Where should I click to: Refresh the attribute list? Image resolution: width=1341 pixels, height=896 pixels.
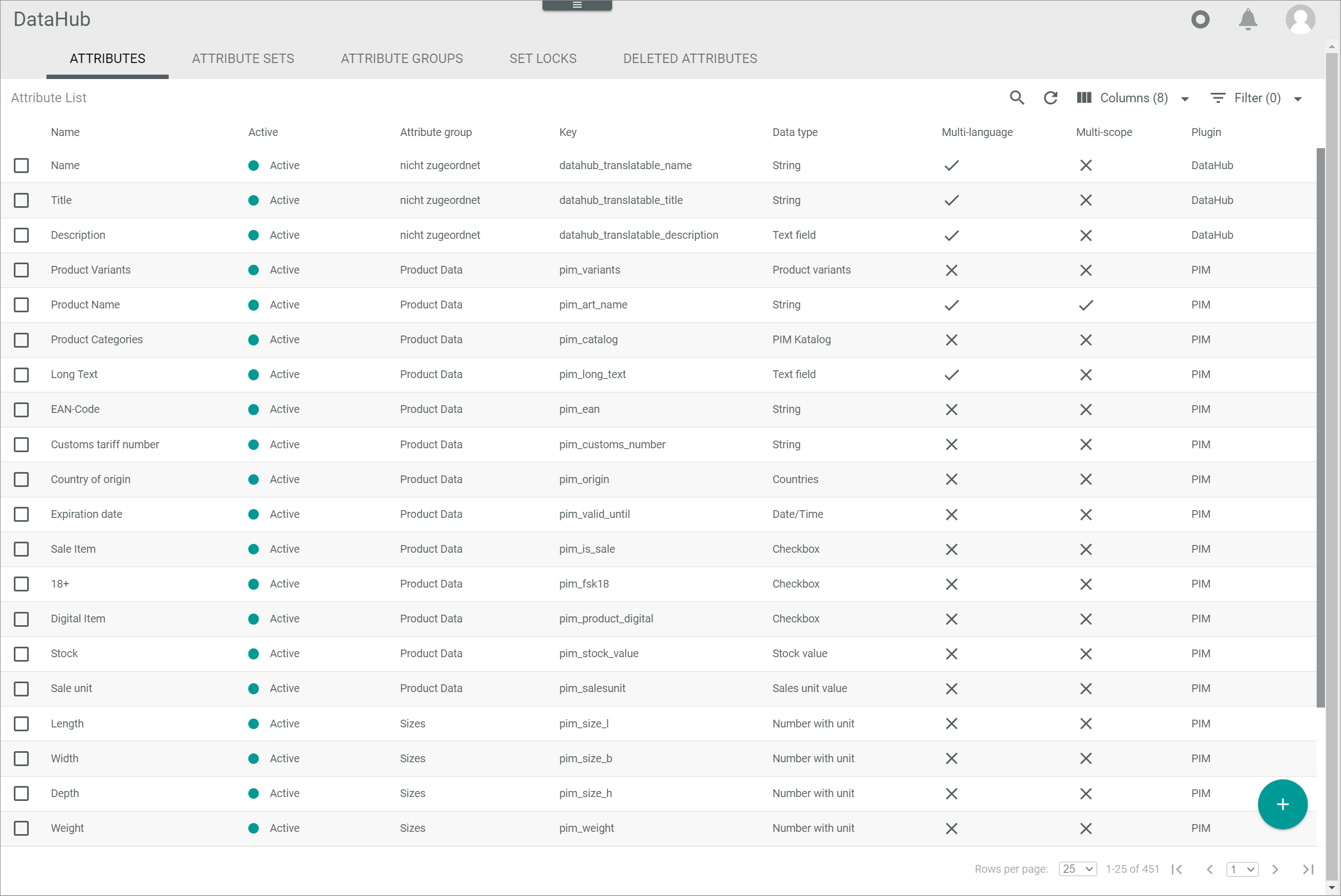(x=1050, y=98)
